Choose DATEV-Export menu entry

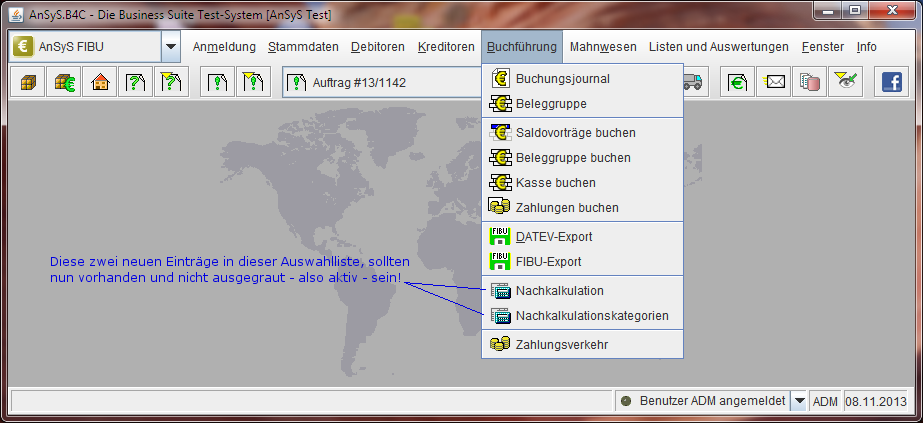[554, 237]
